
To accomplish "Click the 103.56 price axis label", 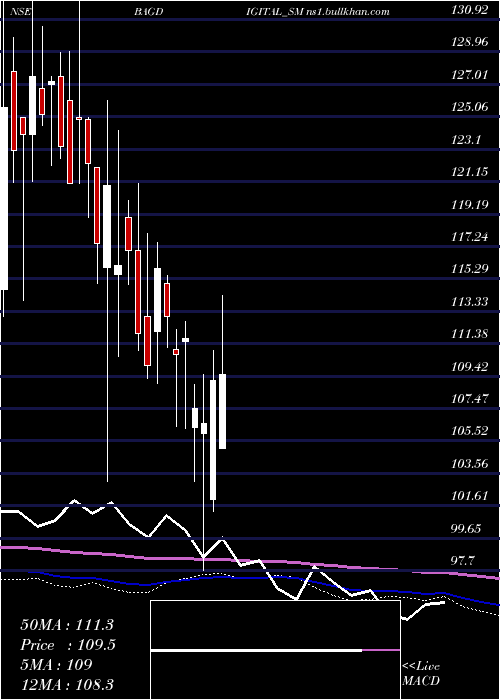I will point(469,464).
